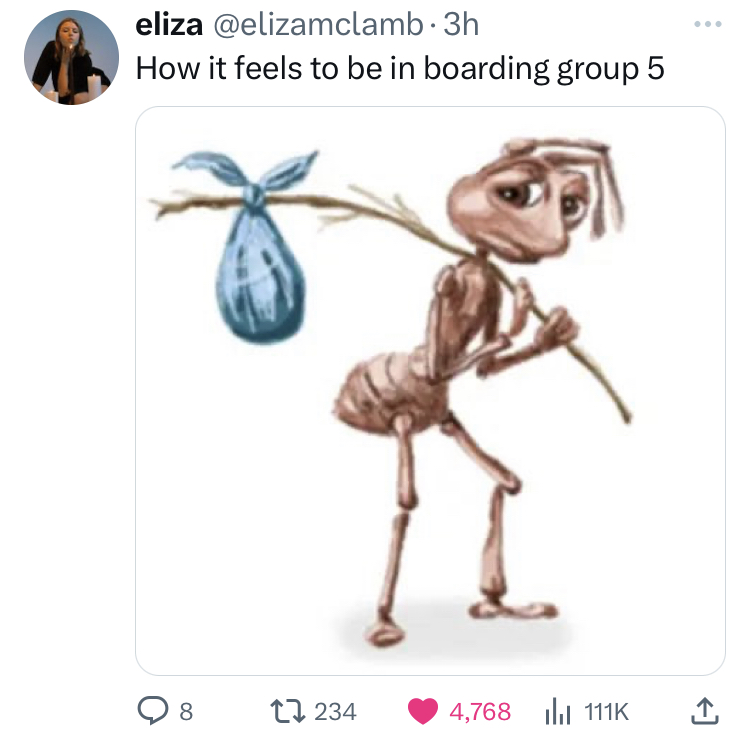Click the display name eliza

click(x=169, y=25)
